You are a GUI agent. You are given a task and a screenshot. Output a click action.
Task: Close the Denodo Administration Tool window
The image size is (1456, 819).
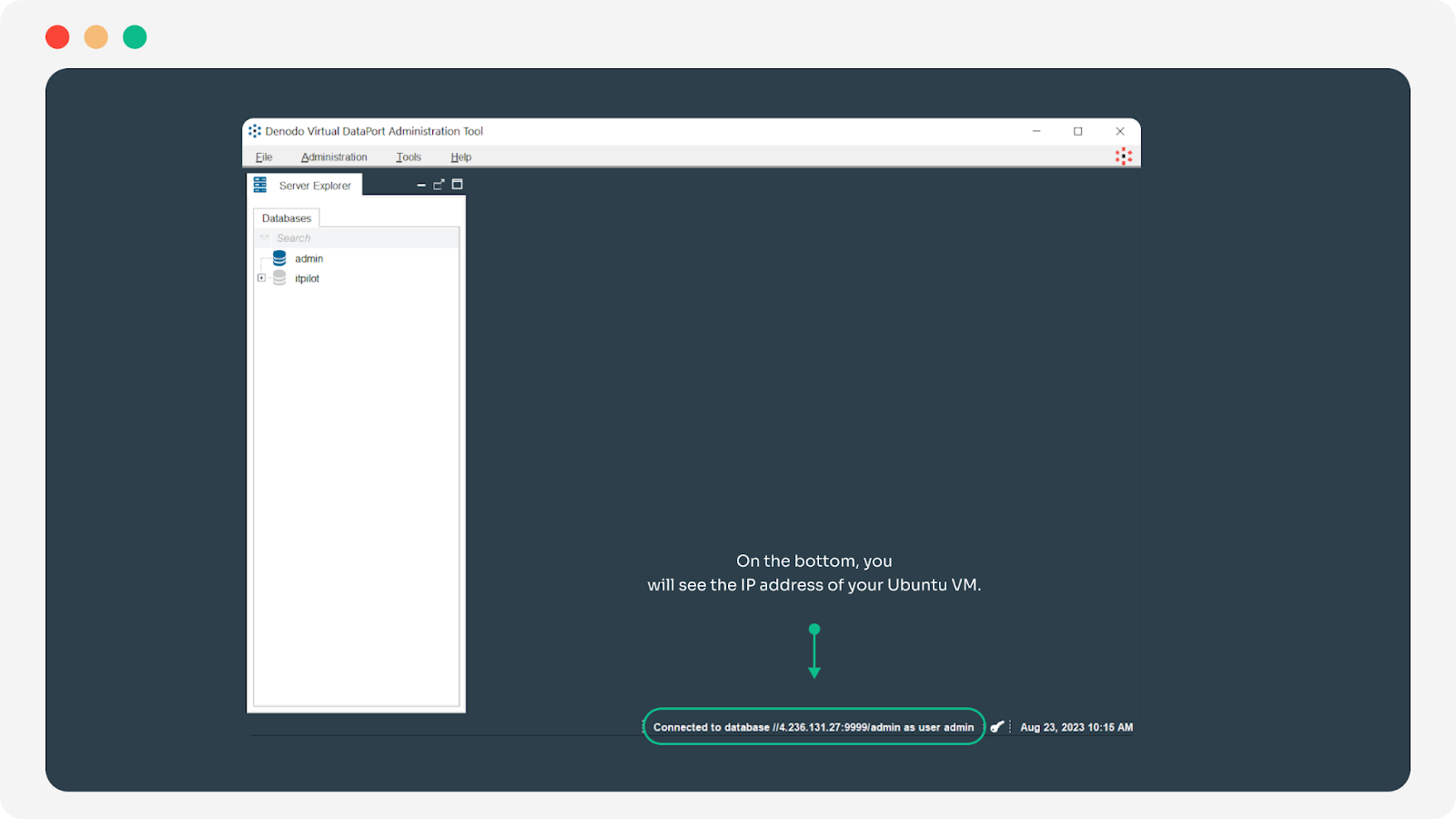point(1120,131)
